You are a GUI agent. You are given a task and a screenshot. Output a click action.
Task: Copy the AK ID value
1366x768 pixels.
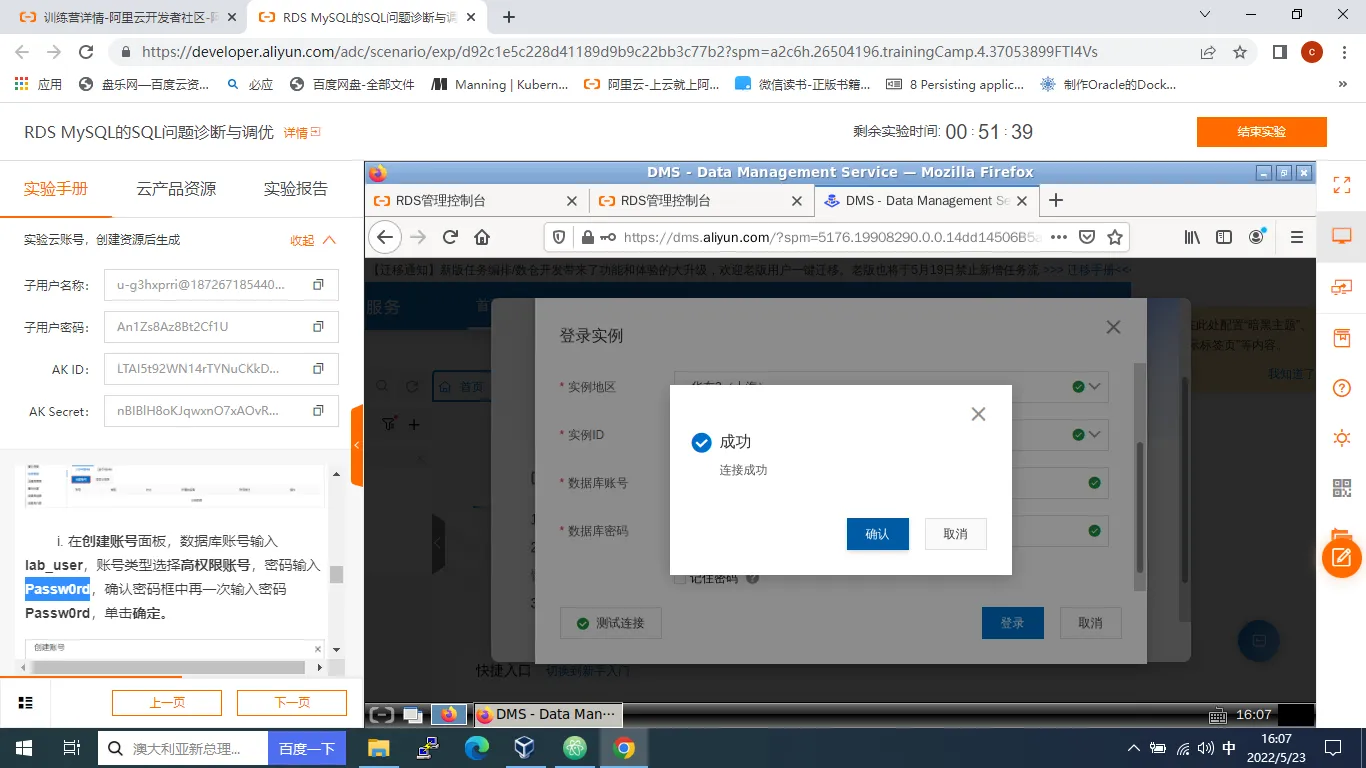[x=318, y=369]
